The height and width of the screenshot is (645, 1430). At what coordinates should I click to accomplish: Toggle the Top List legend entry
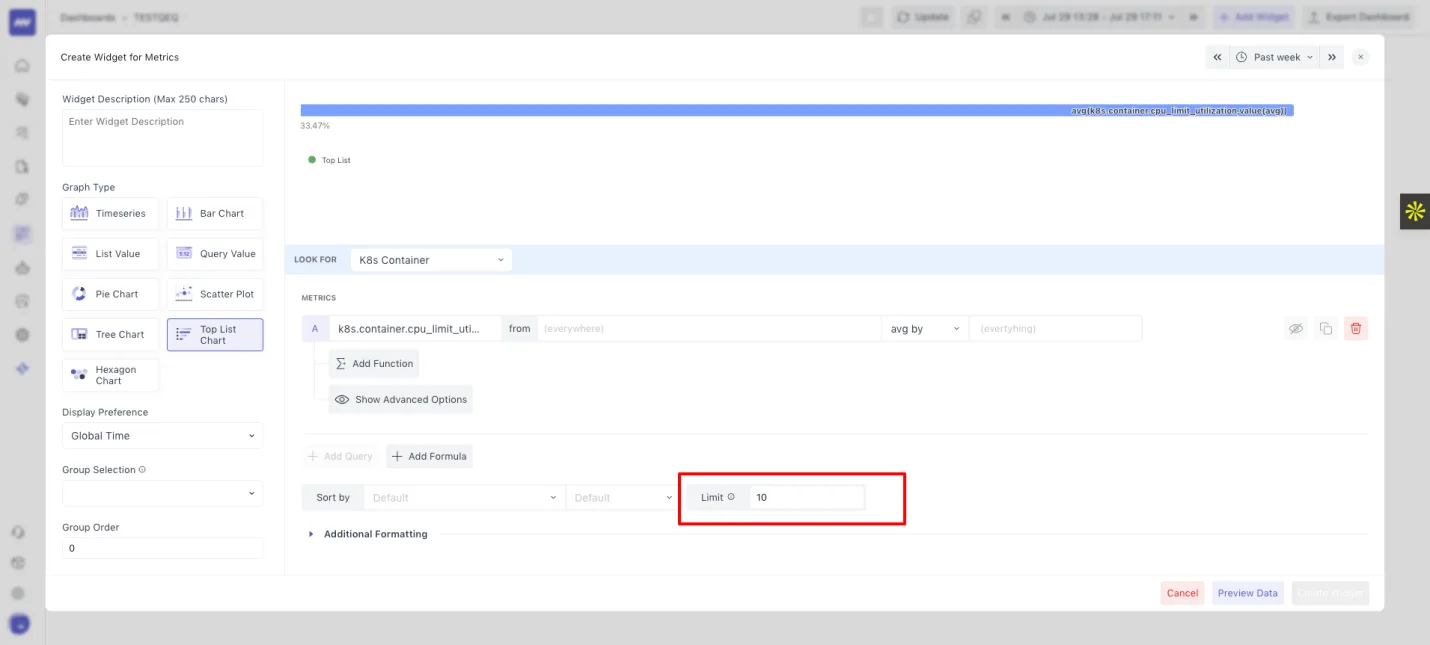[x=329, y=160]
